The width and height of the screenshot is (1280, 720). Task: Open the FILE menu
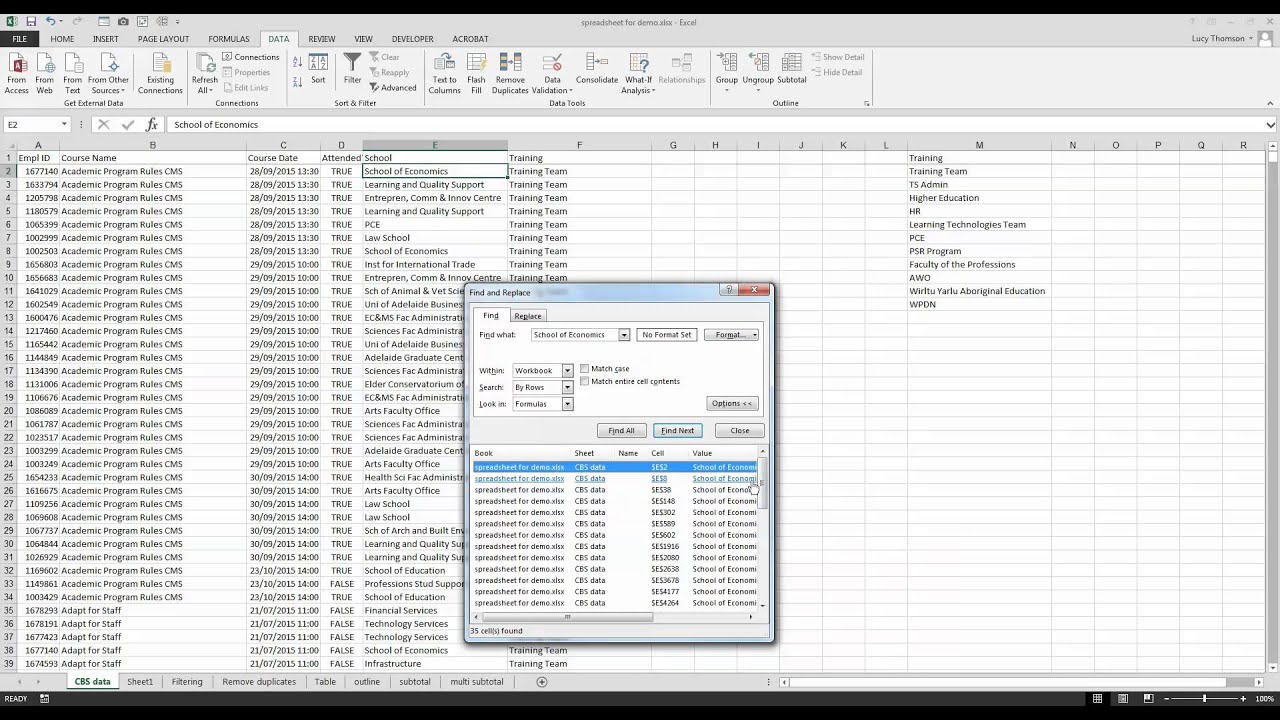(20, 39)
